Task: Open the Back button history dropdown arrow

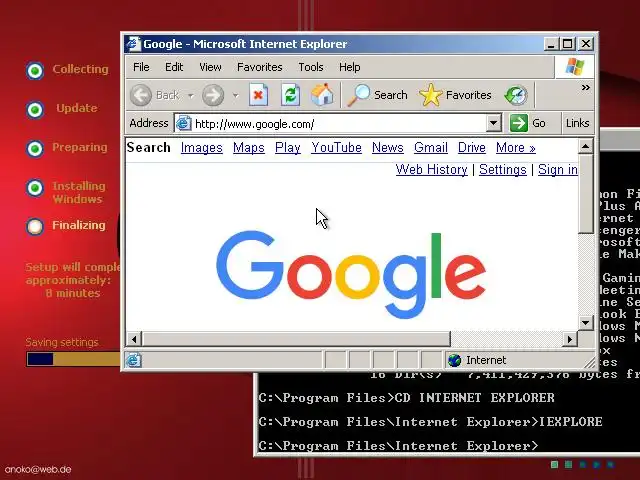Action: [x=191, y=96]
